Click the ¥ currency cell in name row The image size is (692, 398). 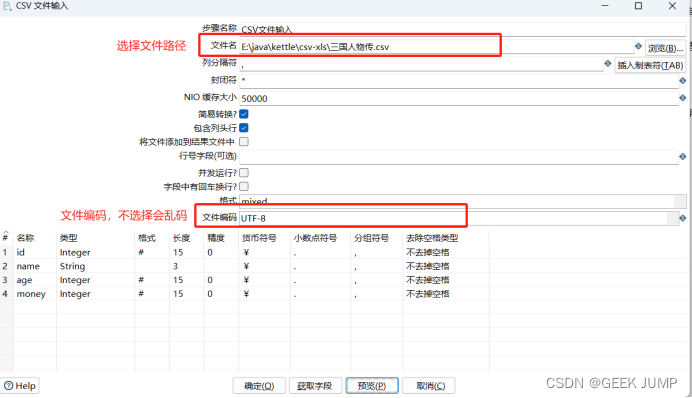click(264, 266)
